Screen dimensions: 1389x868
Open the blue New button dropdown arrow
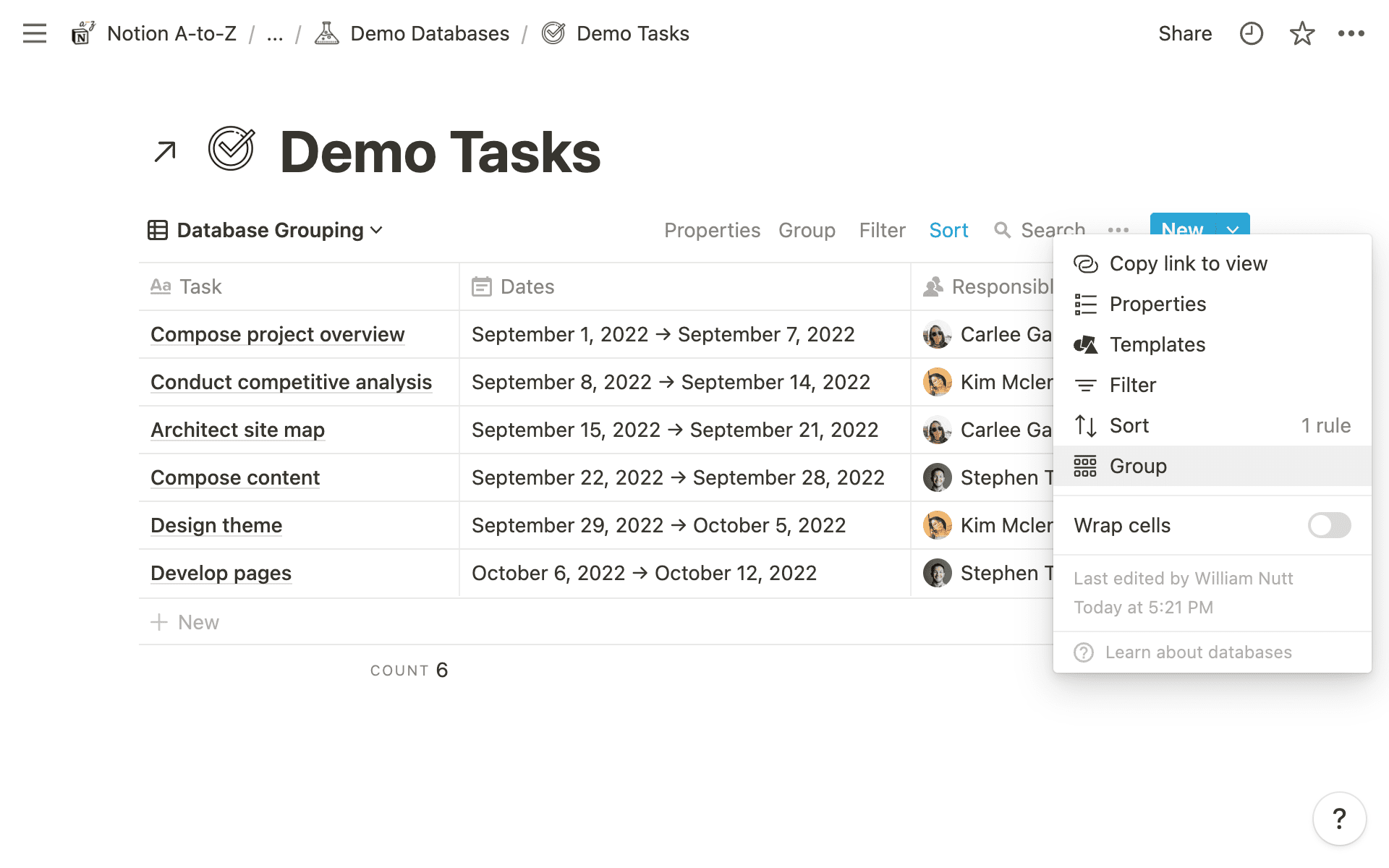(1233, 229)
